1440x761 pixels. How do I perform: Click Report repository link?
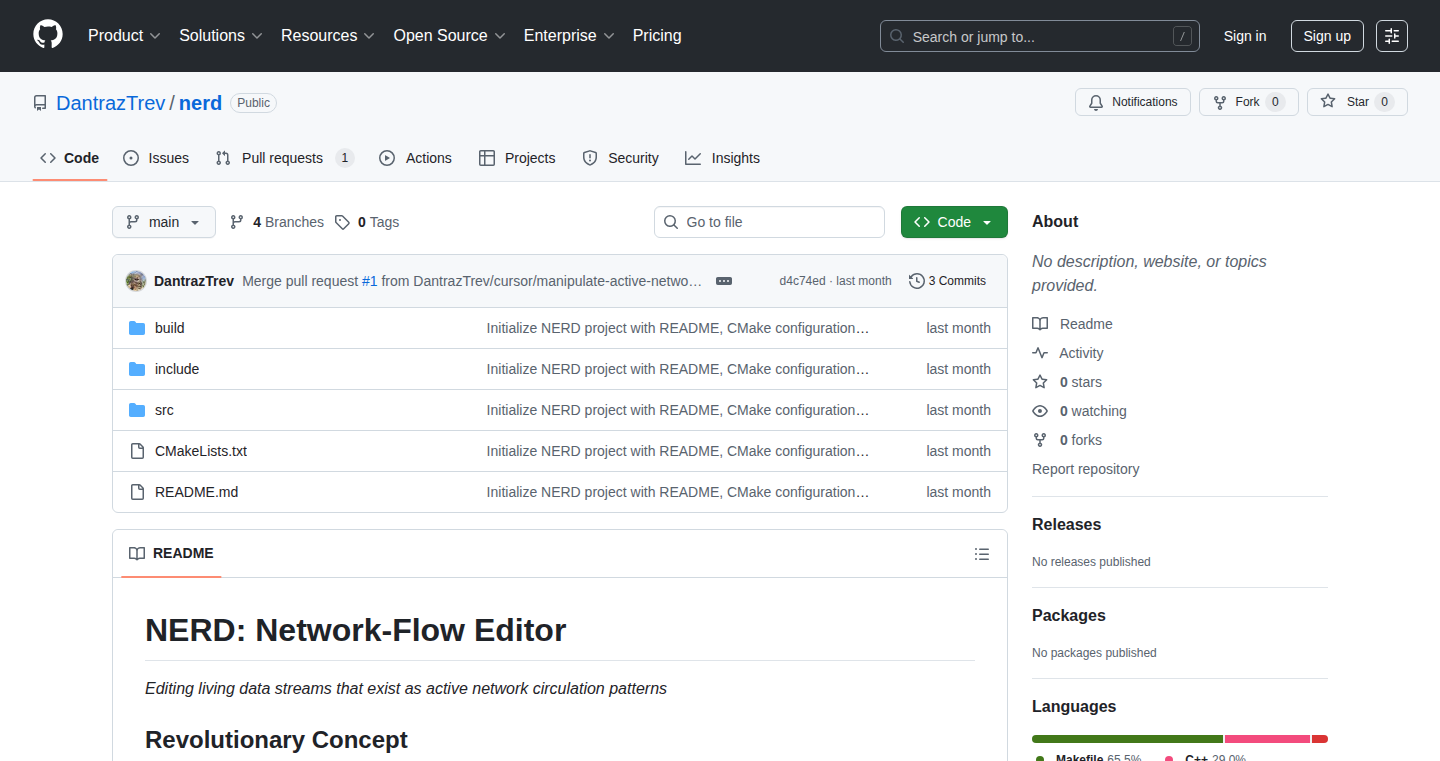(1086, 469)
